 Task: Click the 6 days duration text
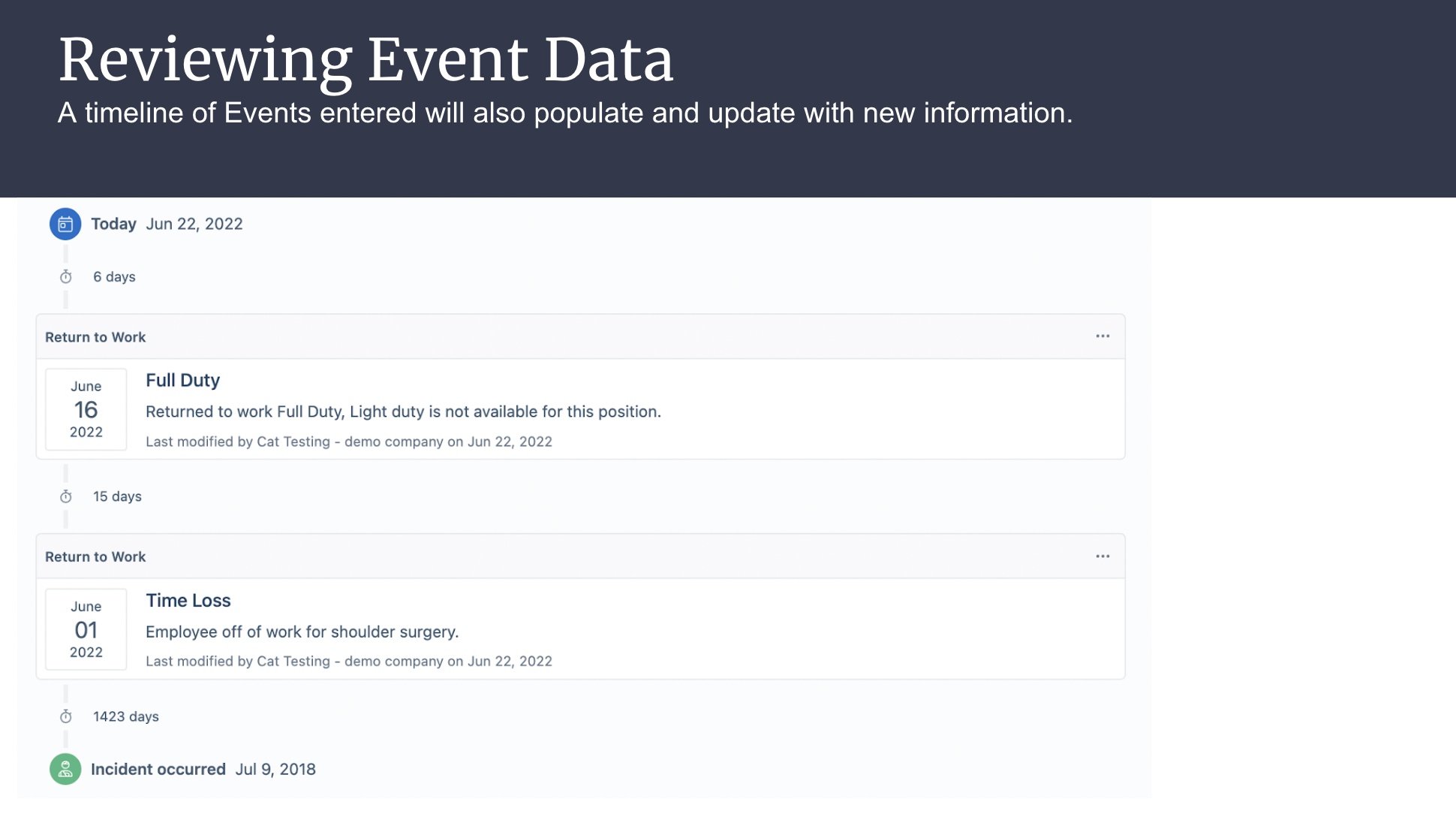pyautogui.click(x=114, y=277)
